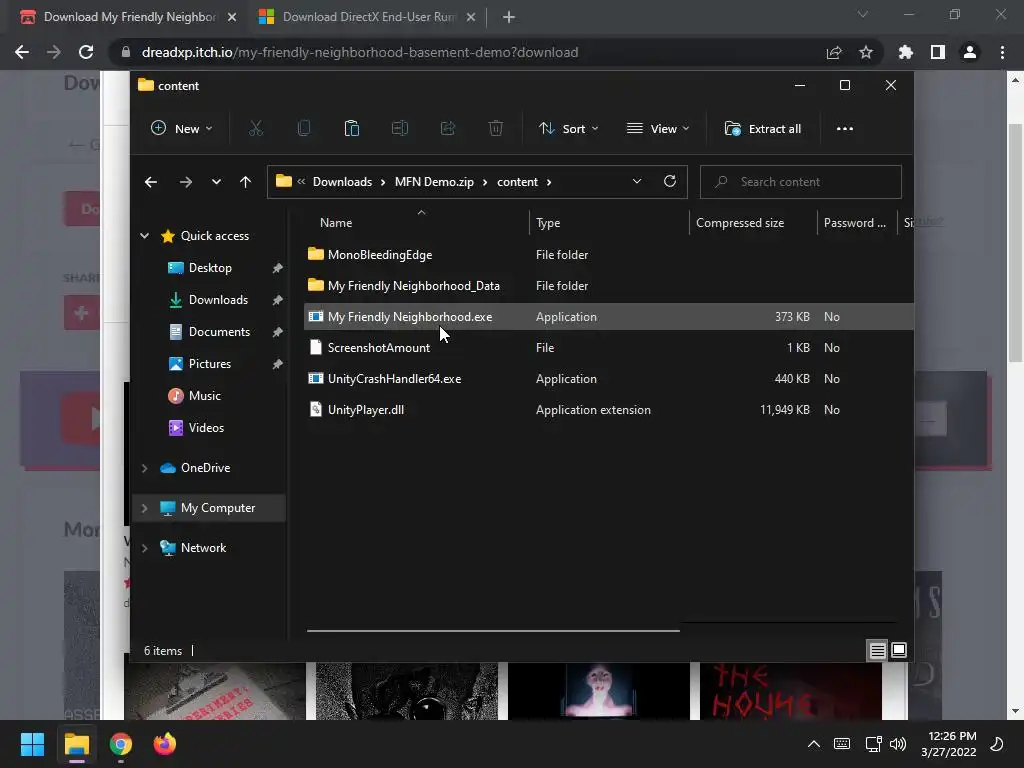
Task: Select the ScreenshotAmount file
Action: [x=379, y=347]
